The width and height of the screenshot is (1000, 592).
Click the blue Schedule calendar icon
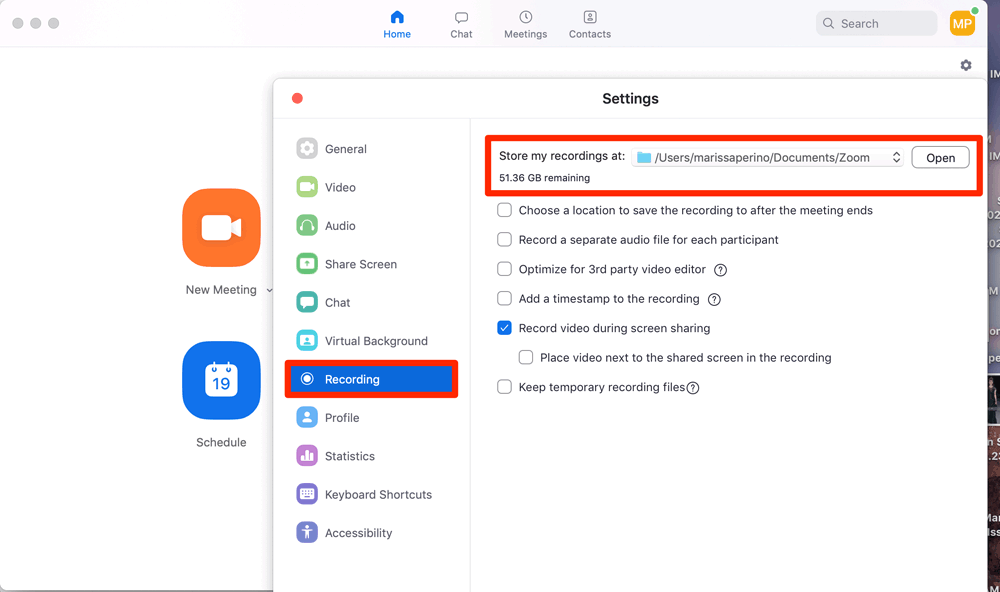click(221, 380)
